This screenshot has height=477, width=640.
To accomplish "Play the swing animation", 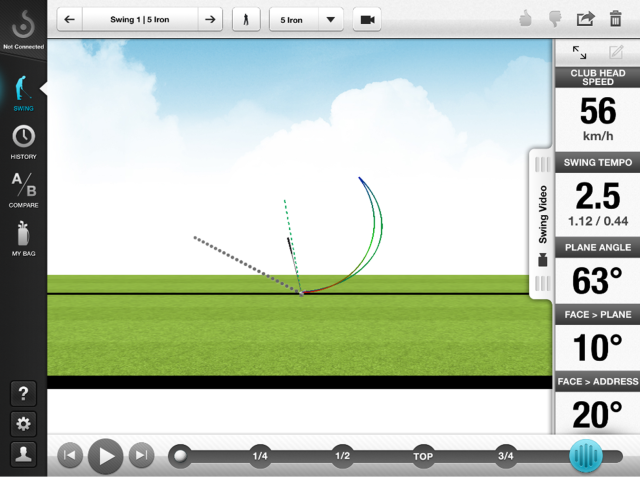I will [105, 456].
